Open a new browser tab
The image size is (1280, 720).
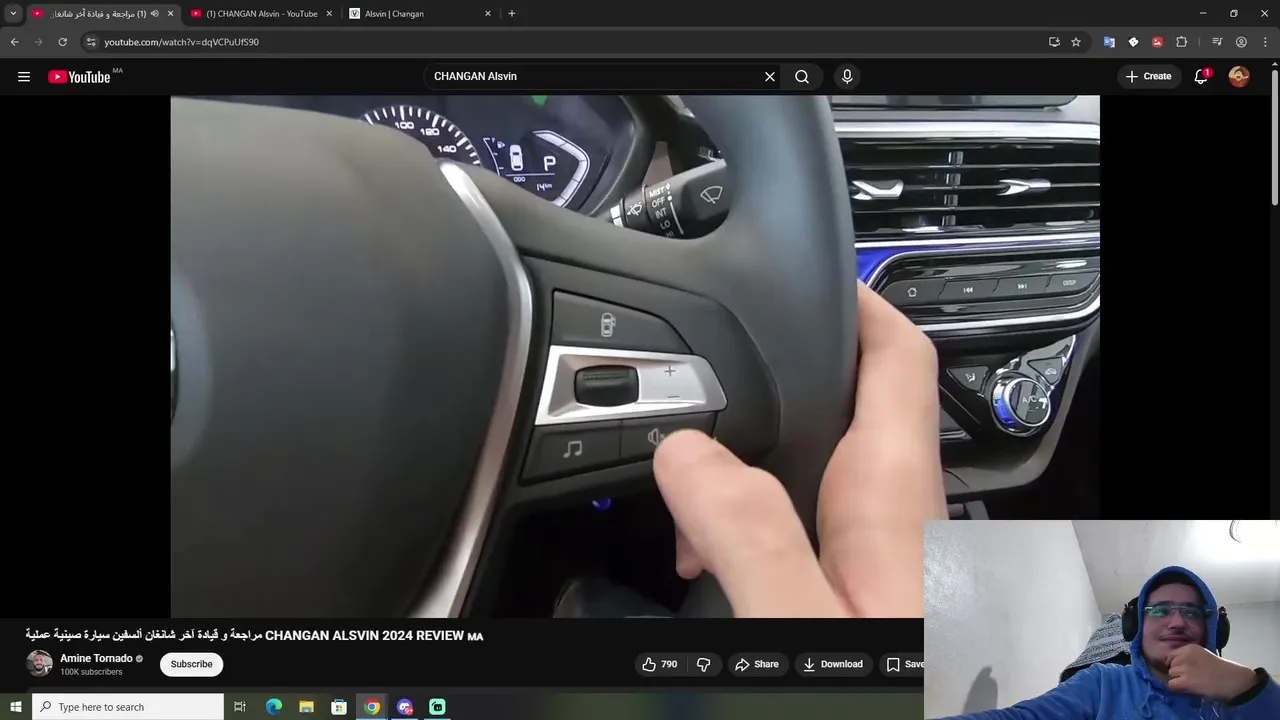[512, 14]
